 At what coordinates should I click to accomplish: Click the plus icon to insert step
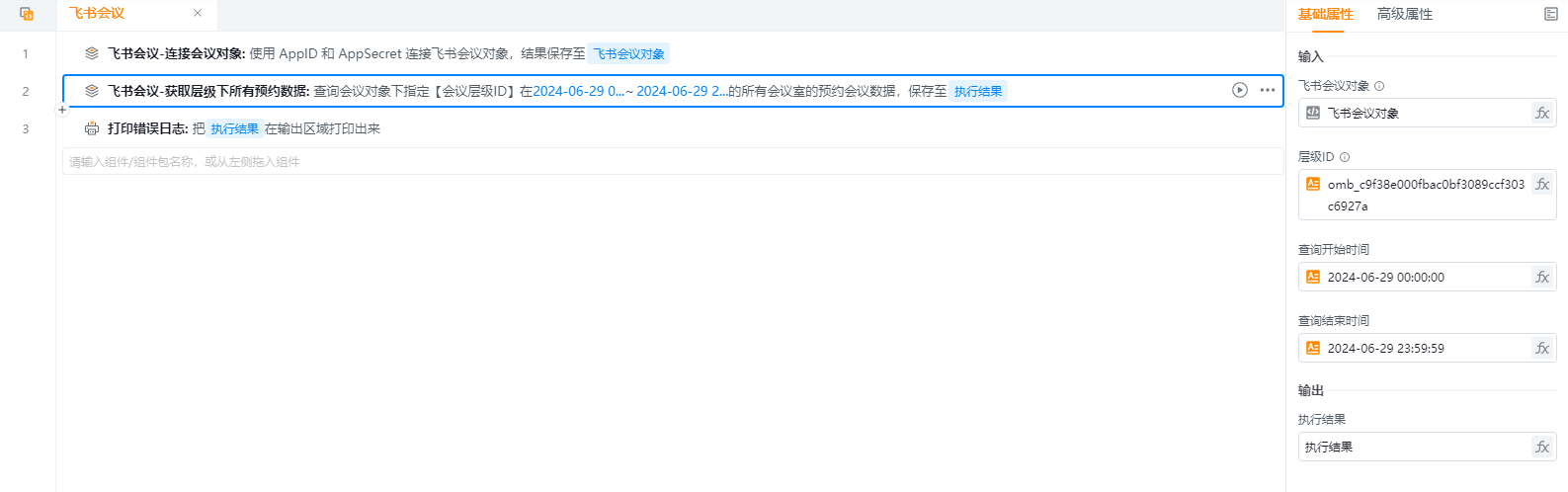point(62,110)
